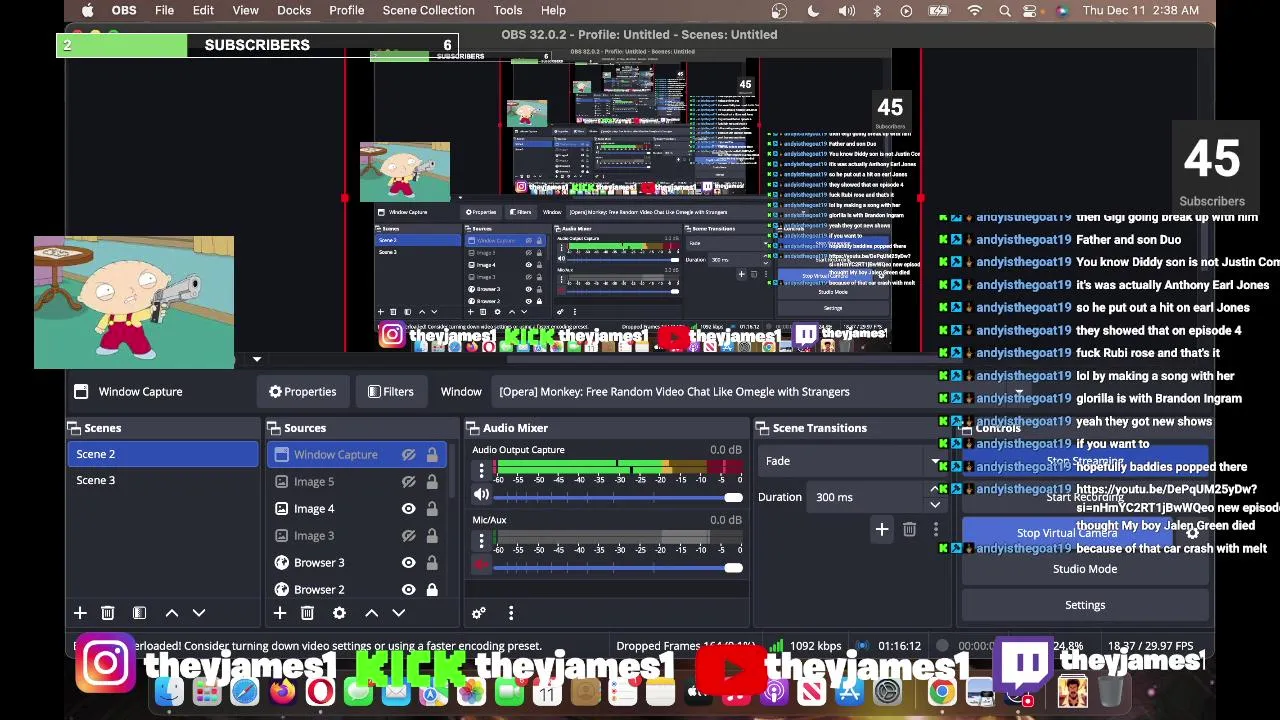Click the Bluetooth menu bar icon
Image resolution: width=1280 pixels, height=720 pixels.
point(877,10)
